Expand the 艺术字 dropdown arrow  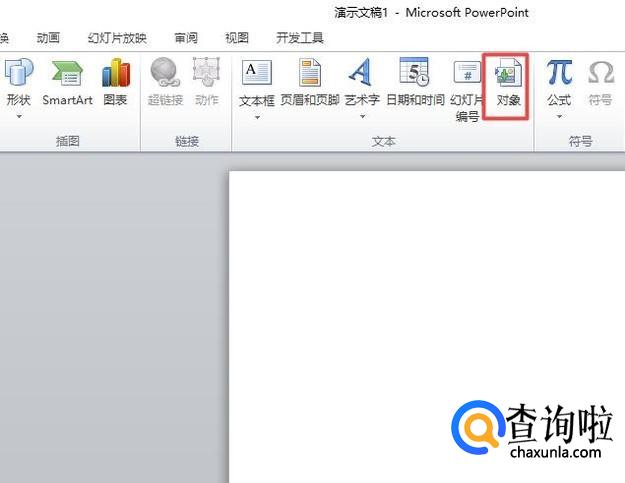(x=362, y=116)
